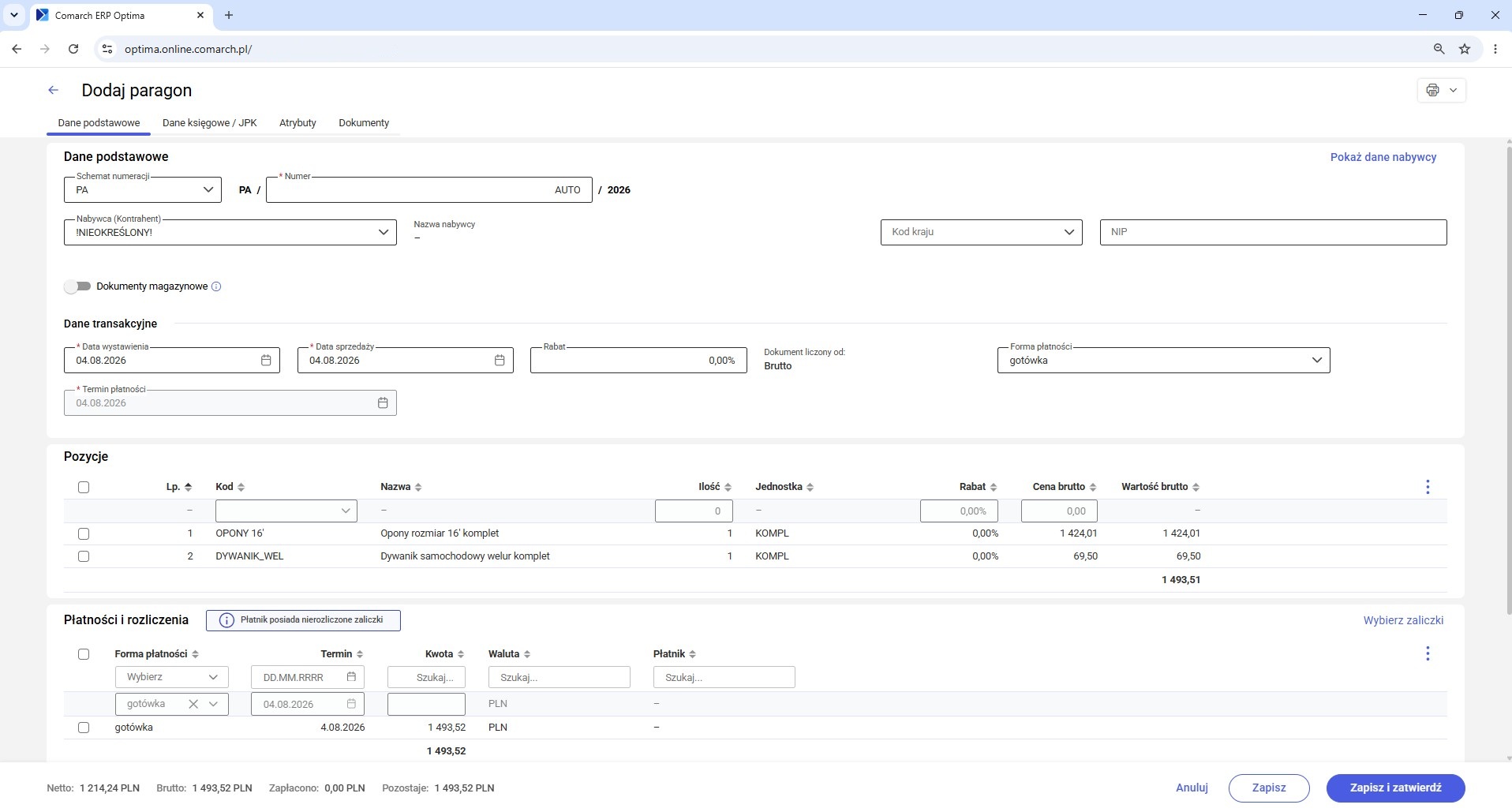Open the Atrybuty tab
This screenshot has height=812, width=1512.
pyautogui.click(x=298, y=123)
